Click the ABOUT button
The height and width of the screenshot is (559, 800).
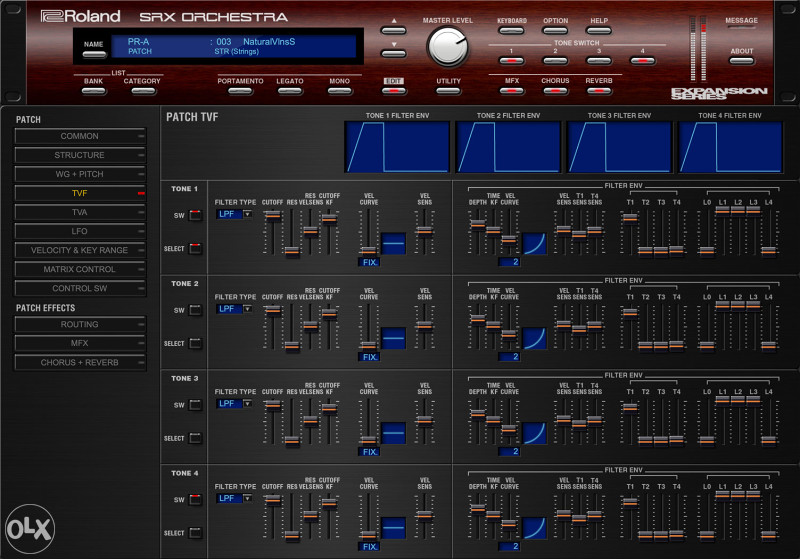[x=741, y=61]
